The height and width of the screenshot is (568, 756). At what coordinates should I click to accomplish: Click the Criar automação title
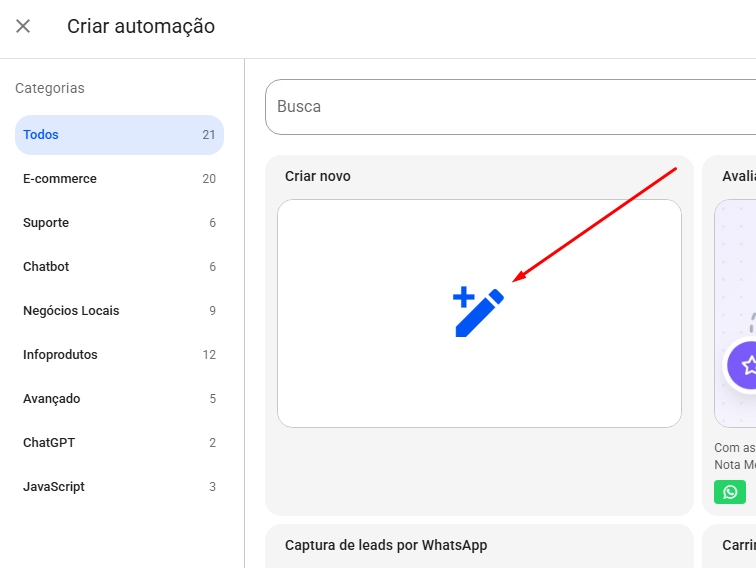click(x=141, y=27)
